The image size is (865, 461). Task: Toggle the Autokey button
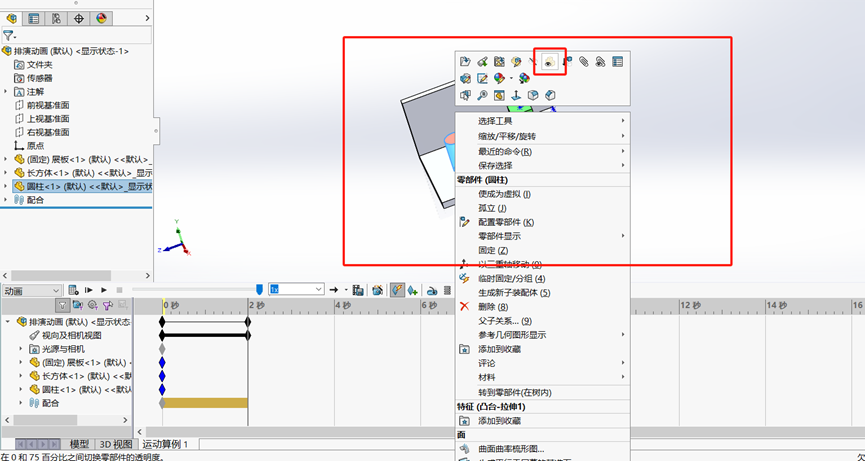tap(397, 290)
